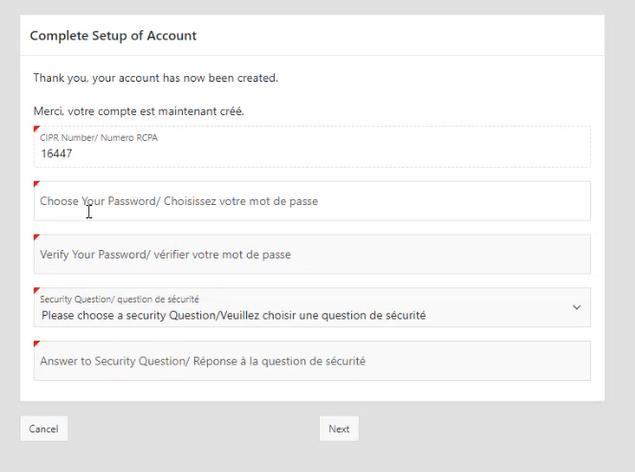Click red required marker on Choose Password field

point(37,184)
